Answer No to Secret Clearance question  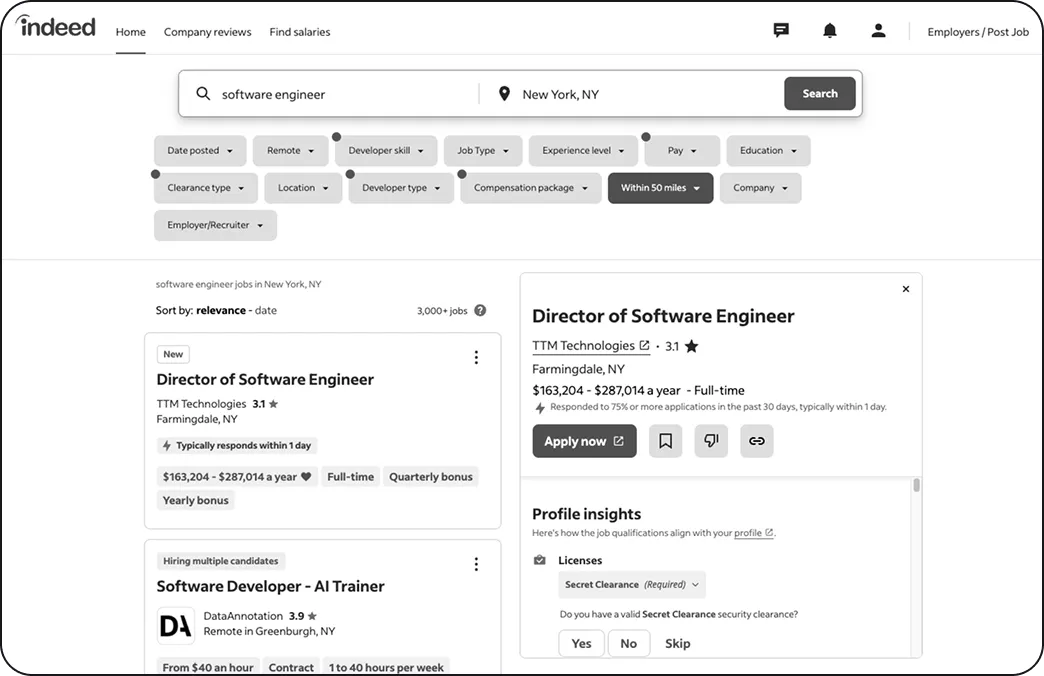pyautogui.click(x=629, y=643)
